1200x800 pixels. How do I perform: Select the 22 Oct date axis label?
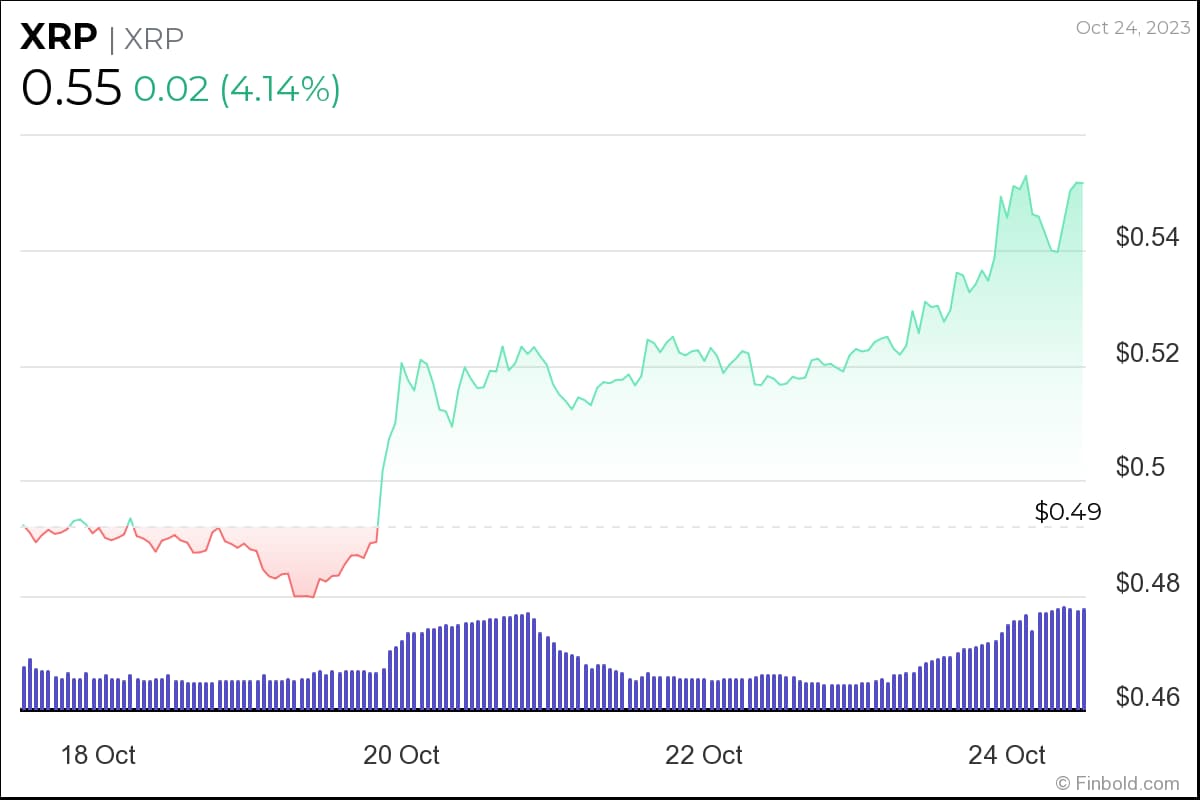tap(704, 755)
